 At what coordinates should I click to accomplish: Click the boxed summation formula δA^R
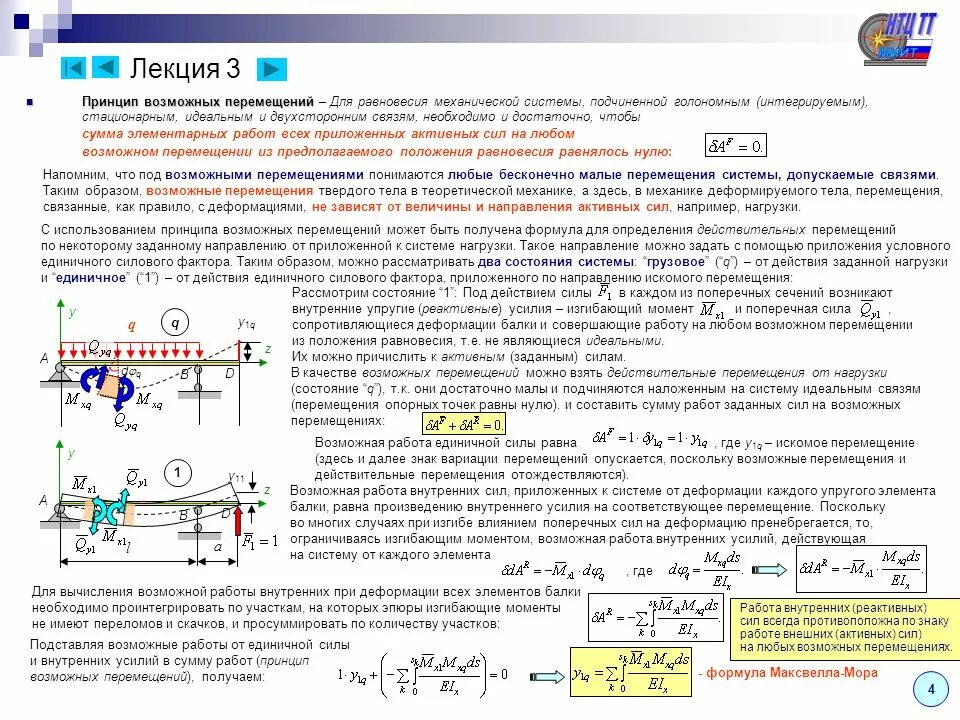tap(656, 617)
